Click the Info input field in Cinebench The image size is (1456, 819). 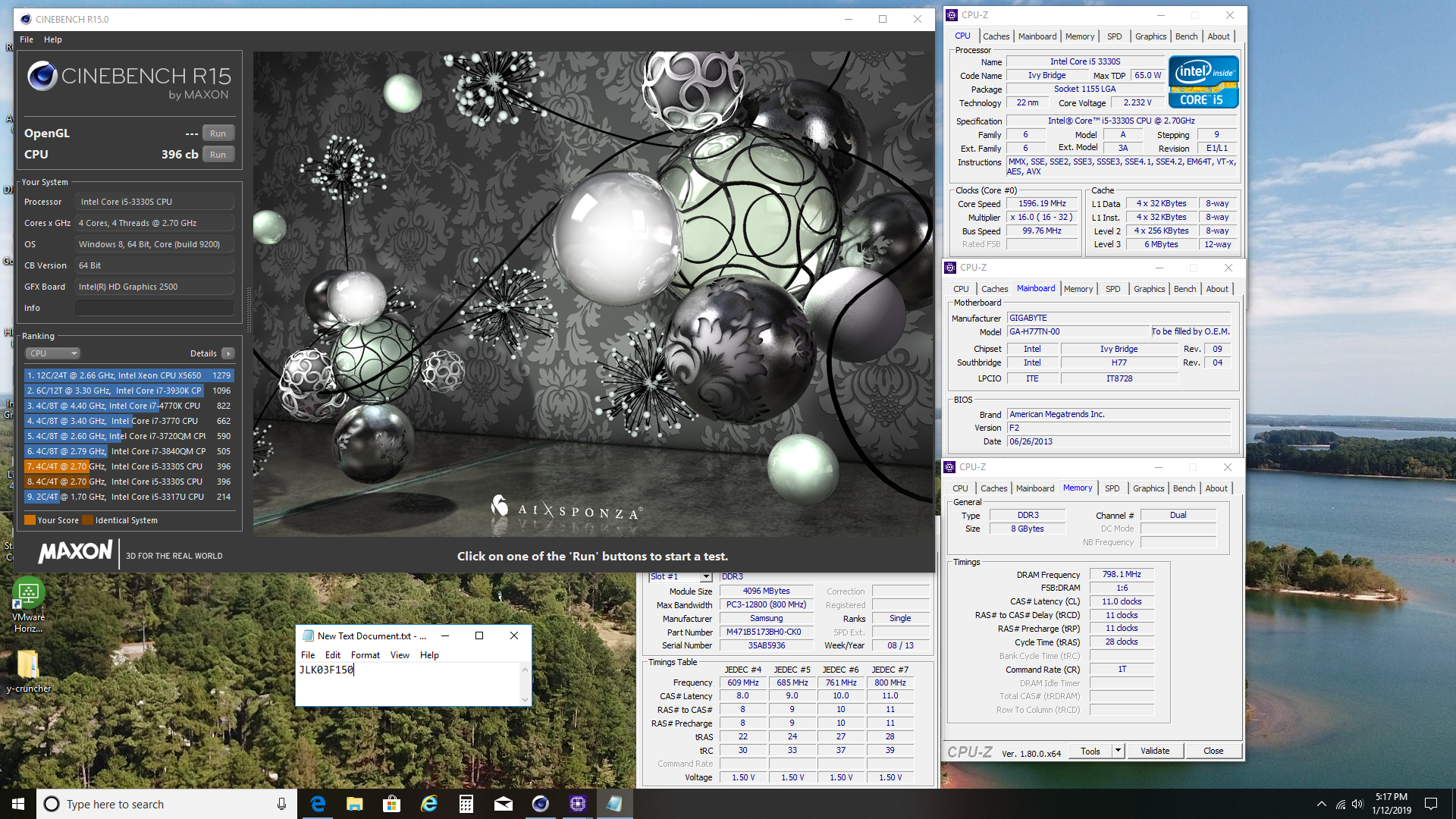coord(154,308)
